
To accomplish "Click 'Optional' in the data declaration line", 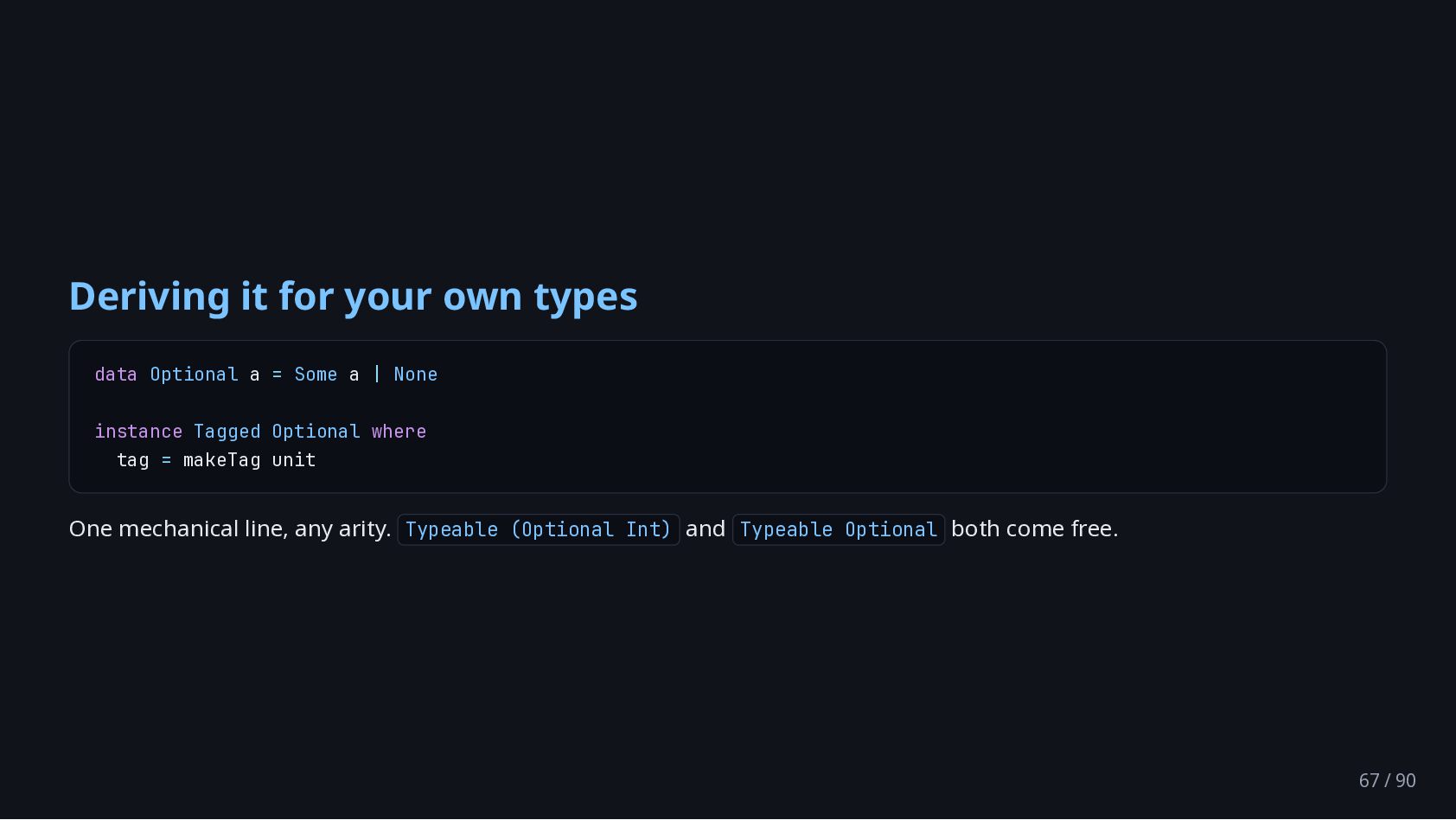I will 194,375.
